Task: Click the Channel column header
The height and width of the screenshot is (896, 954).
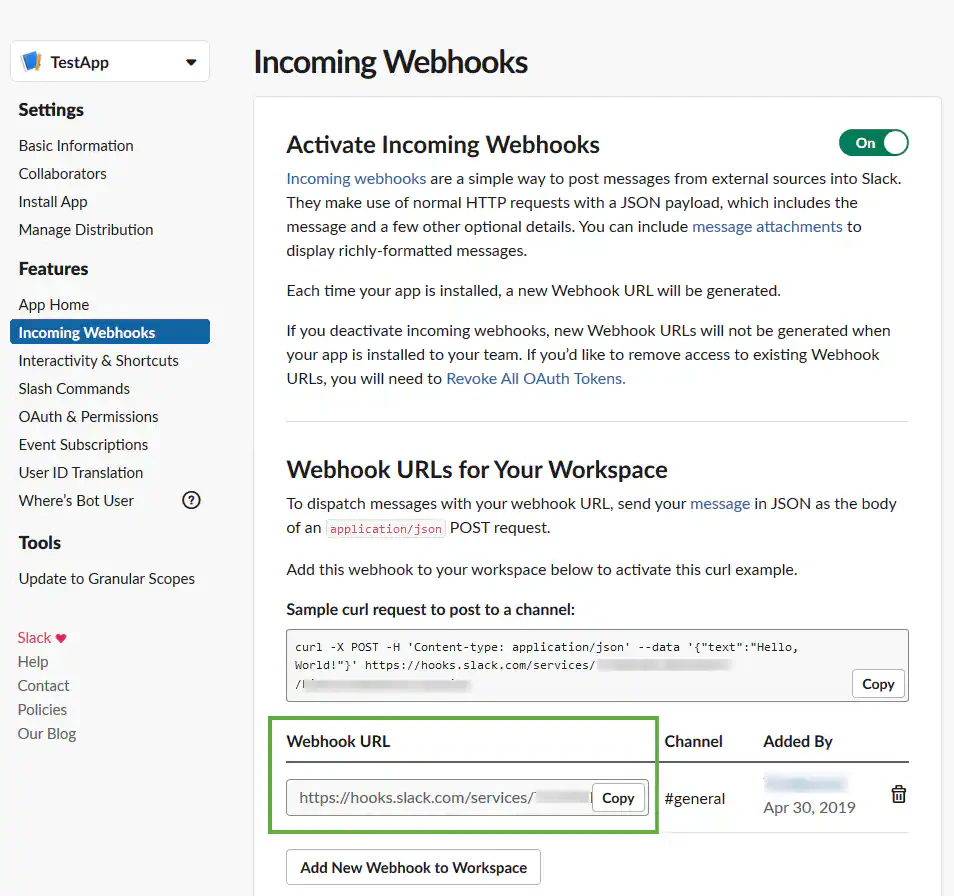Action: [694, 741]
